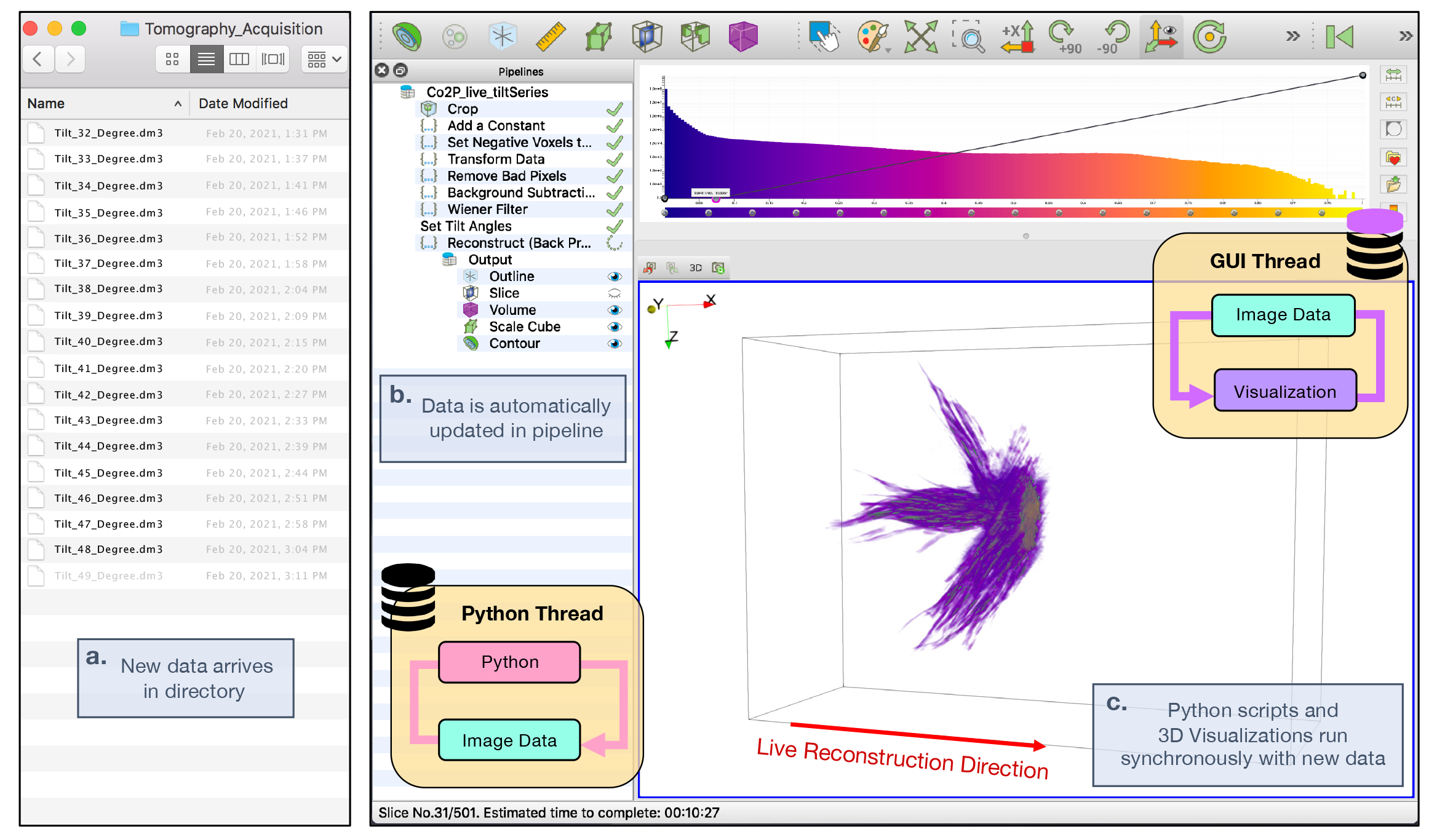
Task: Click the 3D view mode button
Action: click(695, 268)
